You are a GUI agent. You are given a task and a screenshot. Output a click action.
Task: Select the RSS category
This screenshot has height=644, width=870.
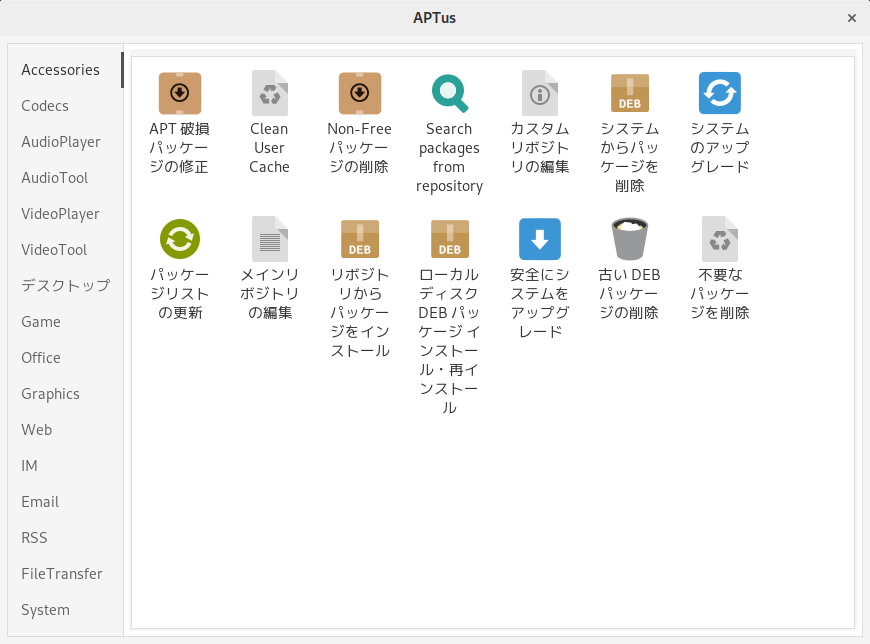click(x=65, y=538)
